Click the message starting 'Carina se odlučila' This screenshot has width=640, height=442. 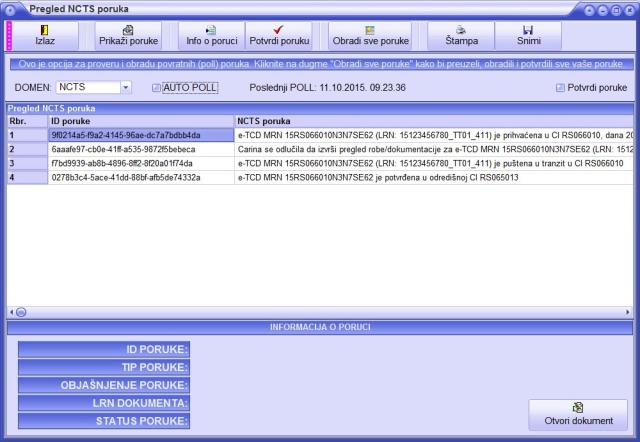[434, 149]
